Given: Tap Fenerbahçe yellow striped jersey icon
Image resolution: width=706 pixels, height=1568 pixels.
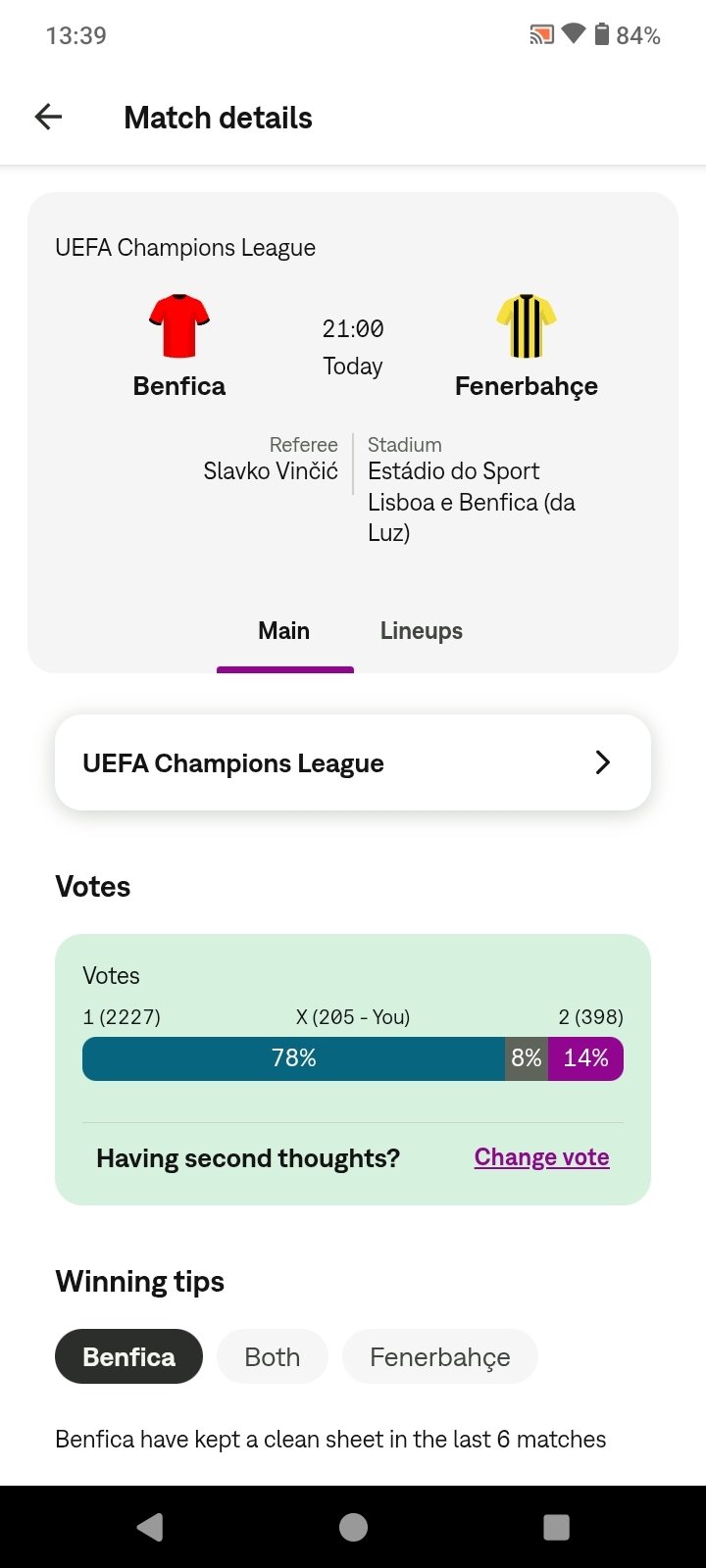Looking at the screenshot, I should coord(527,325).
